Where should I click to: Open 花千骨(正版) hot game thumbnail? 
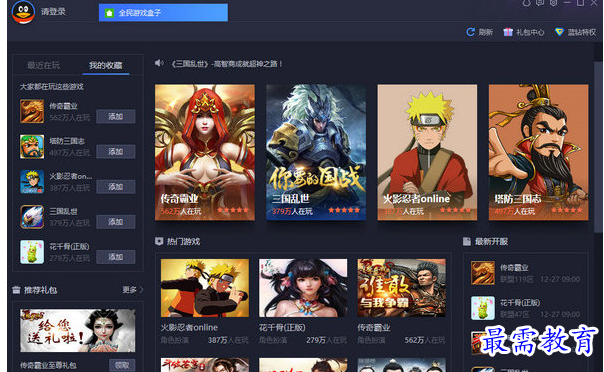[303, 288]
